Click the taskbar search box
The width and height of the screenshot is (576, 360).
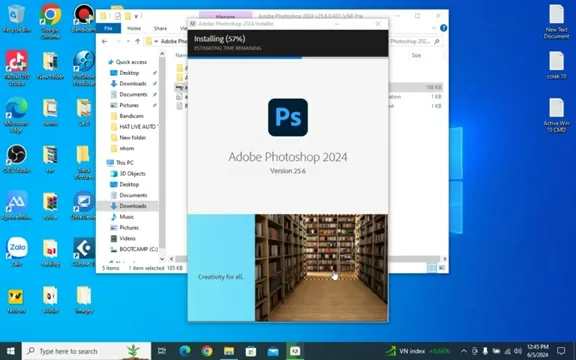[x=86, y=351]
